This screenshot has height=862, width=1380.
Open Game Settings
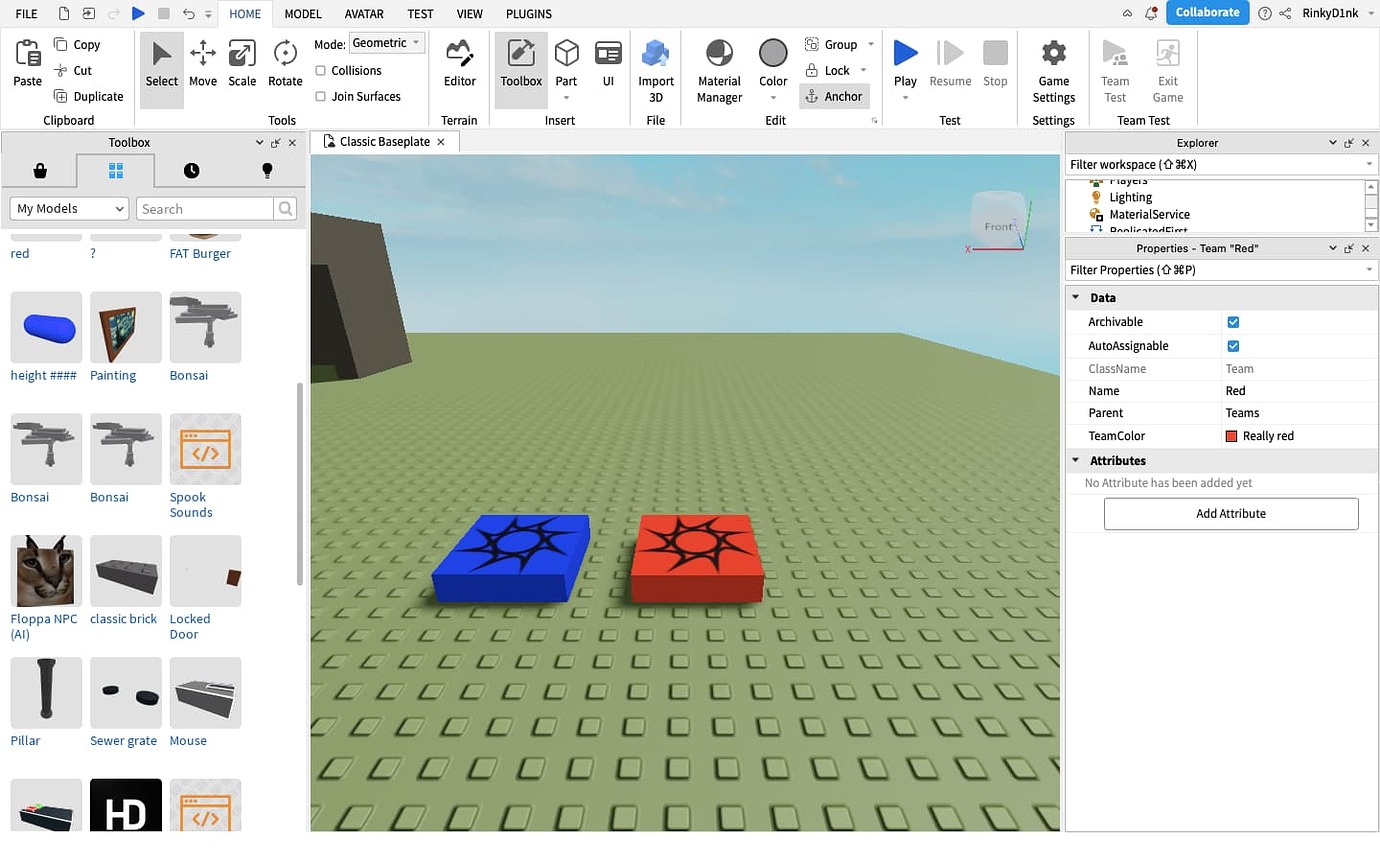pos(1053,67)
